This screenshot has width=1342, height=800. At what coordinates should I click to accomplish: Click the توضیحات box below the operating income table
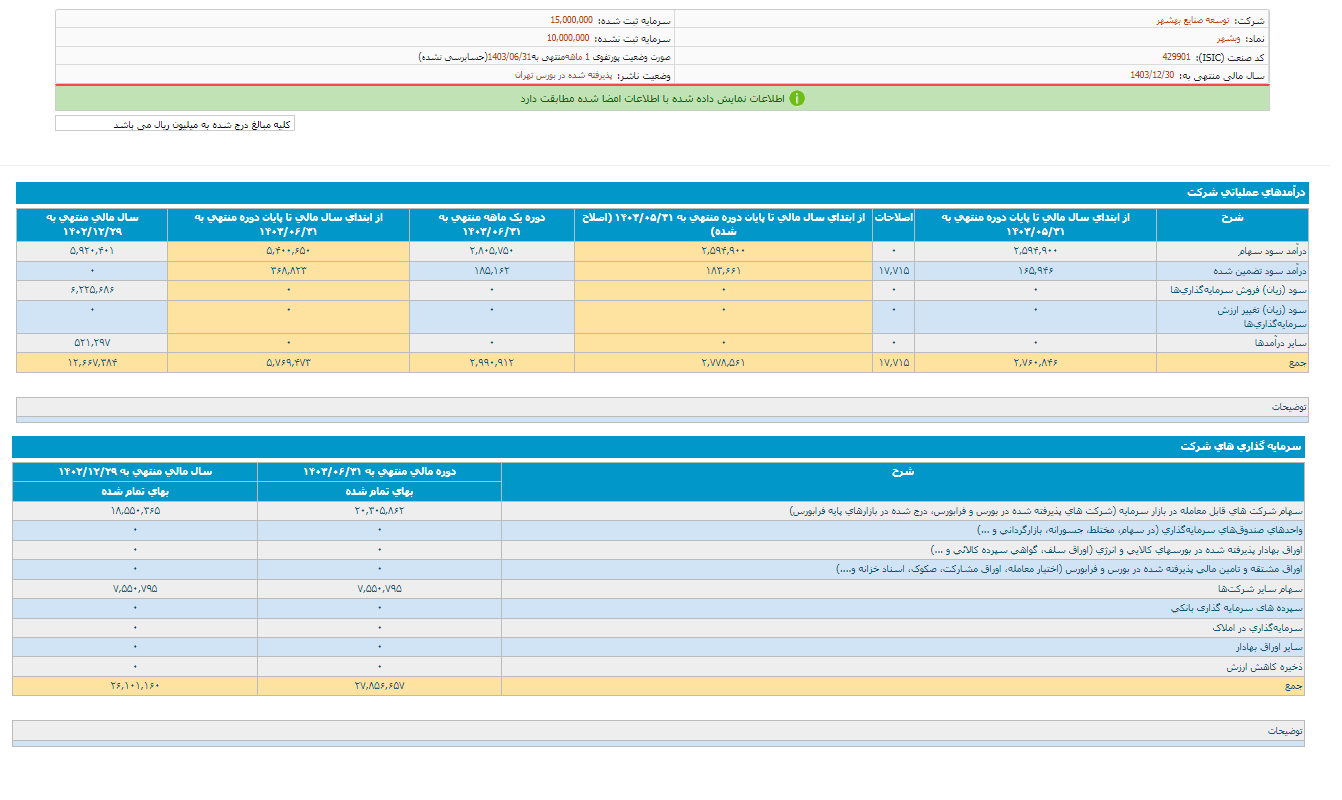pos(662,407)
